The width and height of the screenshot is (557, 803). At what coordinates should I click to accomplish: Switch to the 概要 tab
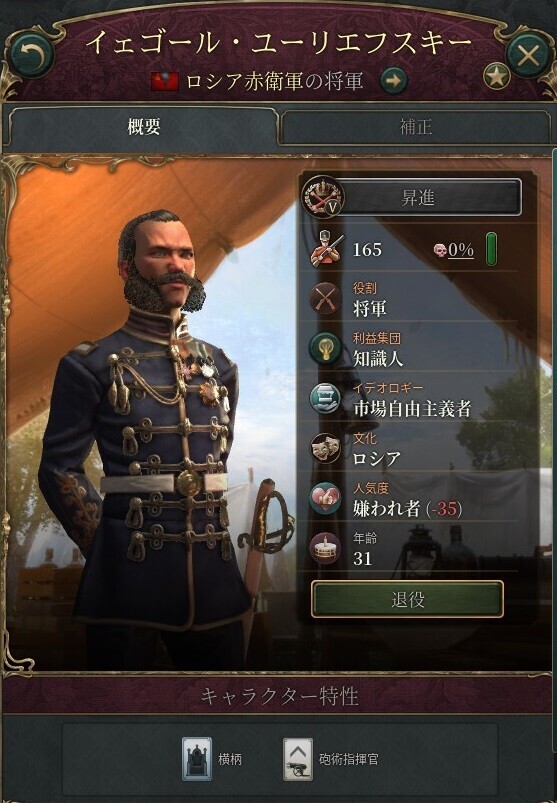143,126
